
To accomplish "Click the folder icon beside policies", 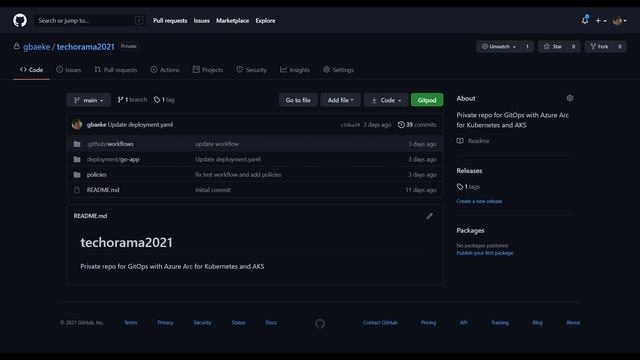I will (x=77, y=175).
